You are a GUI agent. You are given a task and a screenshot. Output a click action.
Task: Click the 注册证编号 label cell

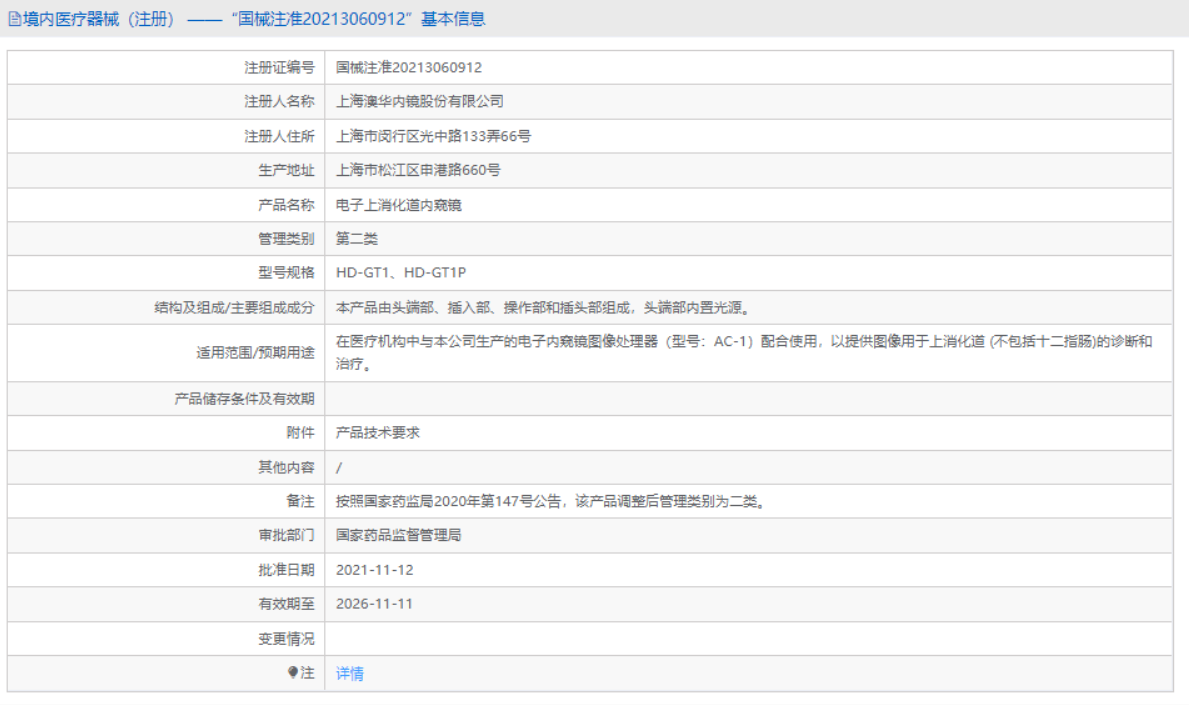pos(166,67)
